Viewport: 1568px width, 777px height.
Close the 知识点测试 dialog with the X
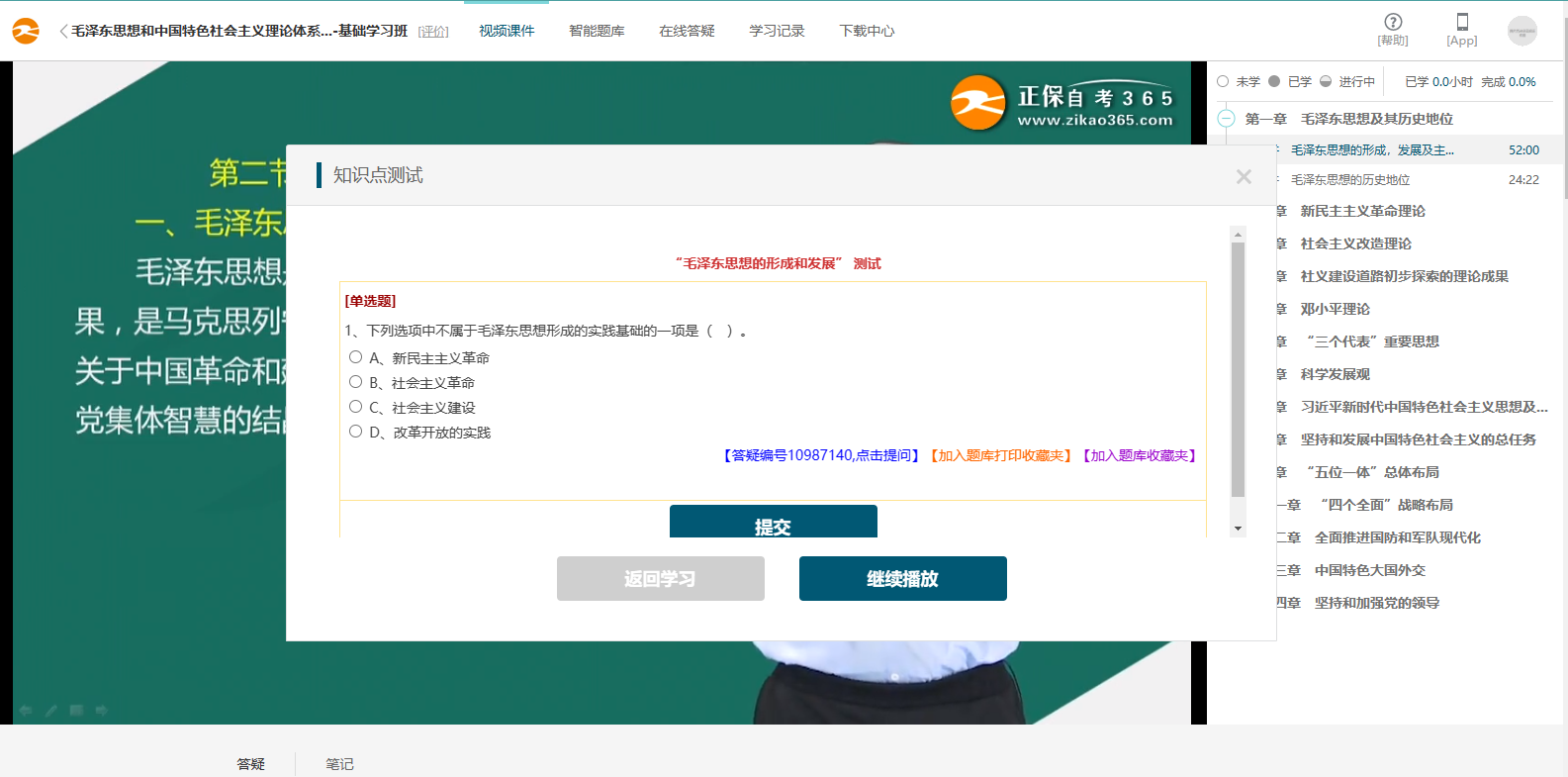coord(1244,176)
